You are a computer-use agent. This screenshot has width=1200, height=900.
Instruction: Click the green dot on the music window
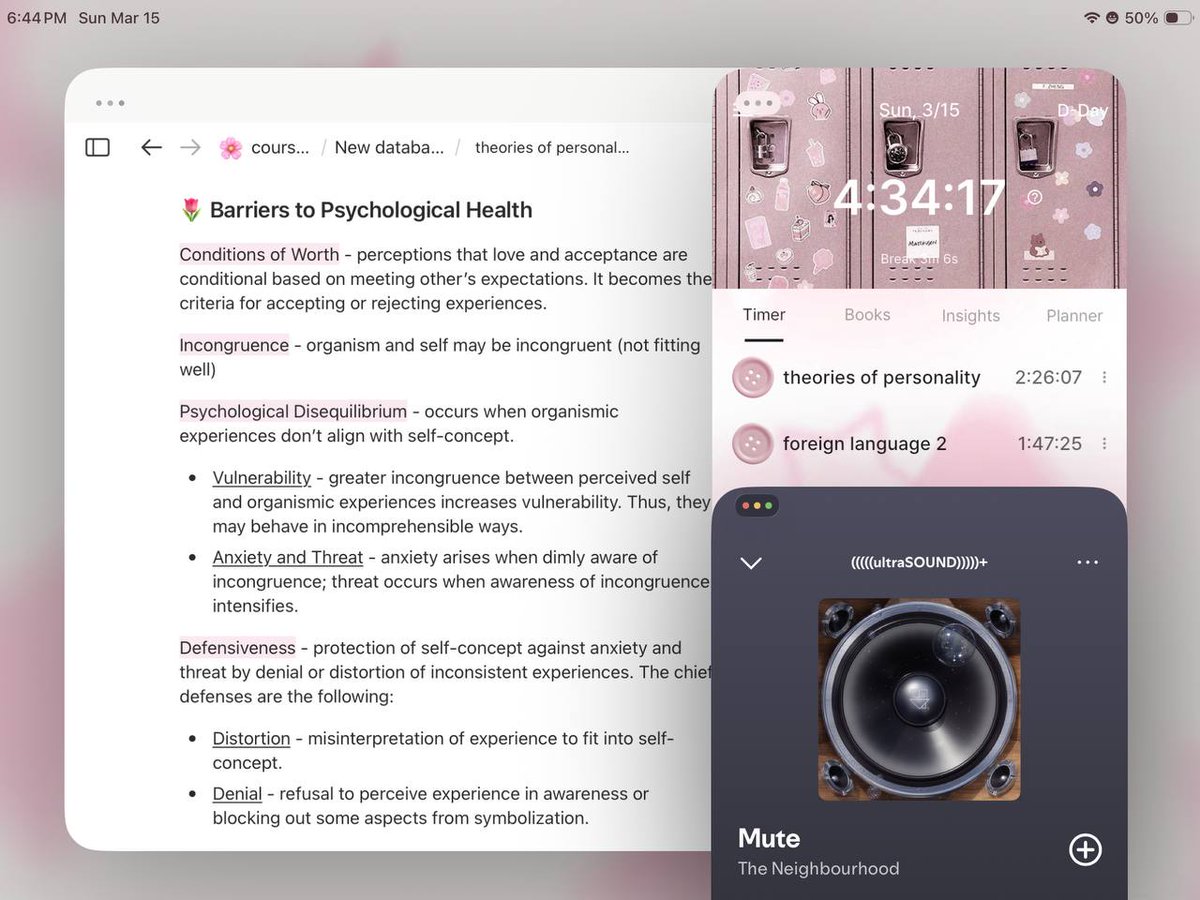click(768, 506)
